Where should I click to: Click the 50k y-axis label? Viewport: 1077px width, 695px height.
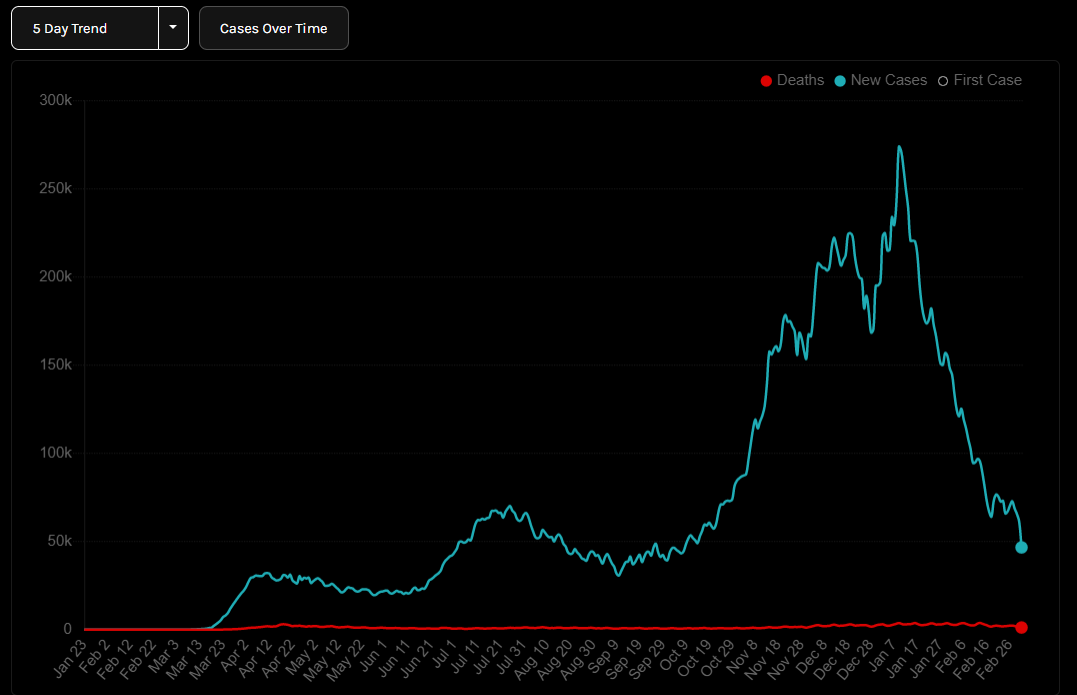click(58, 541)
